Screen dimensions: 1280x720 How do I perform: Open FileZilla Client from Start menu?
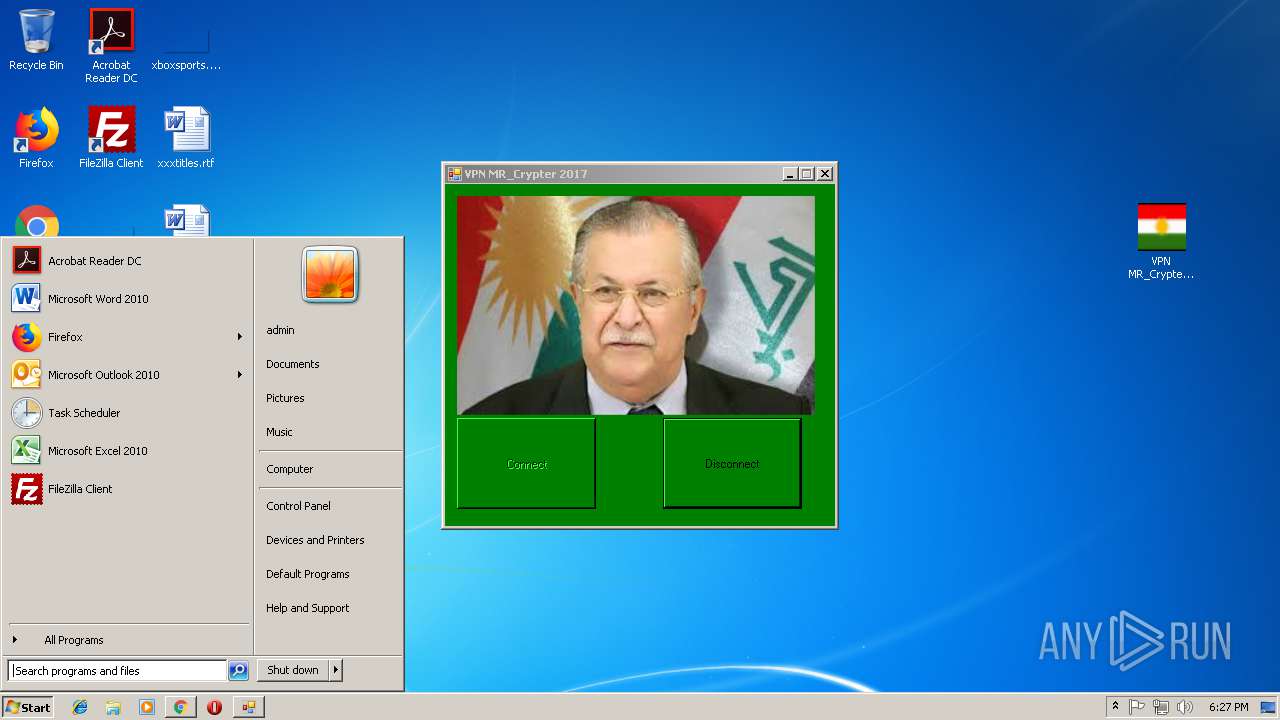[x=128, y=489]
